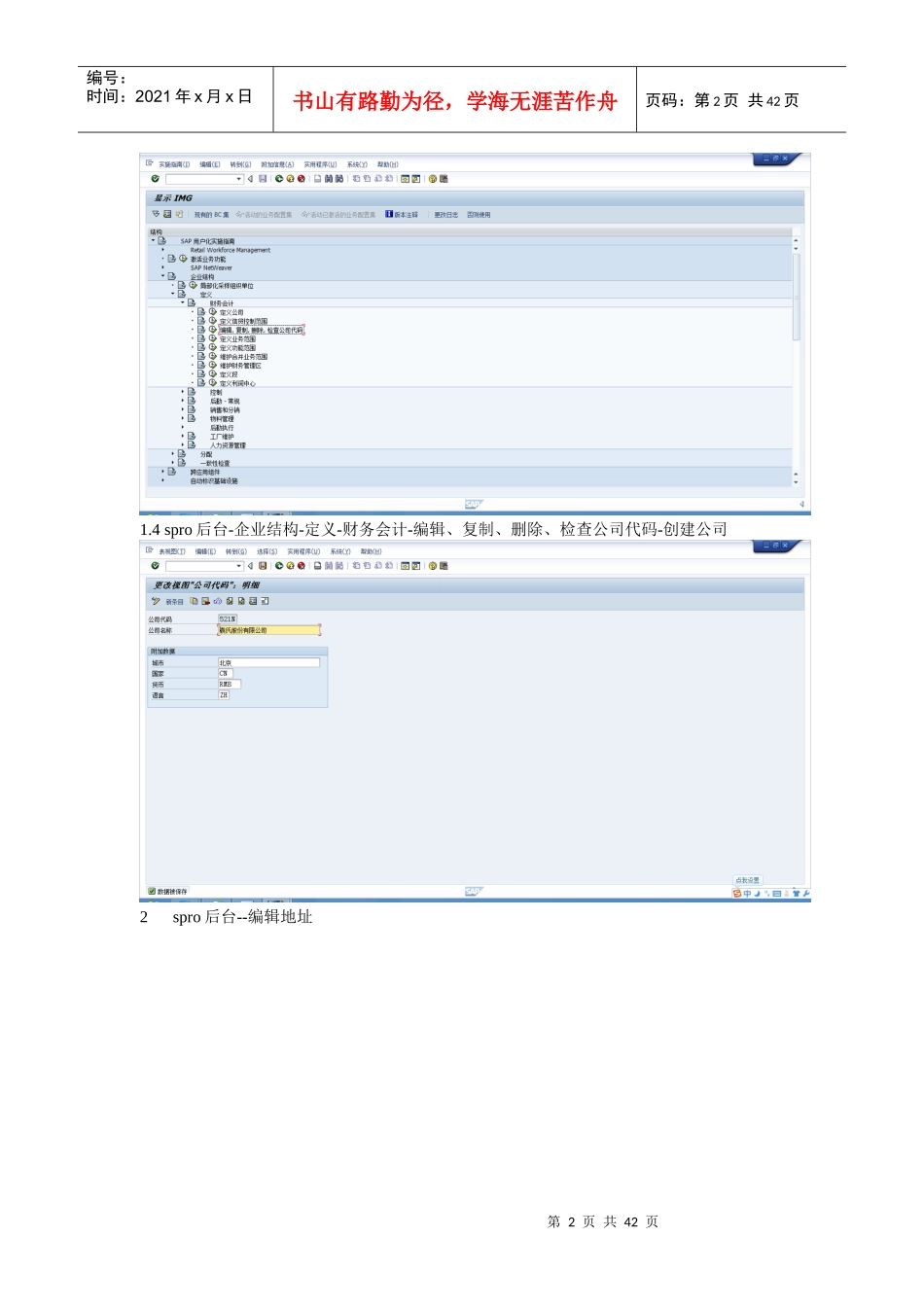The image size is (924, 1307).
Task: Click the green Enter checkmark in IMG window
Action: [155, 179]
